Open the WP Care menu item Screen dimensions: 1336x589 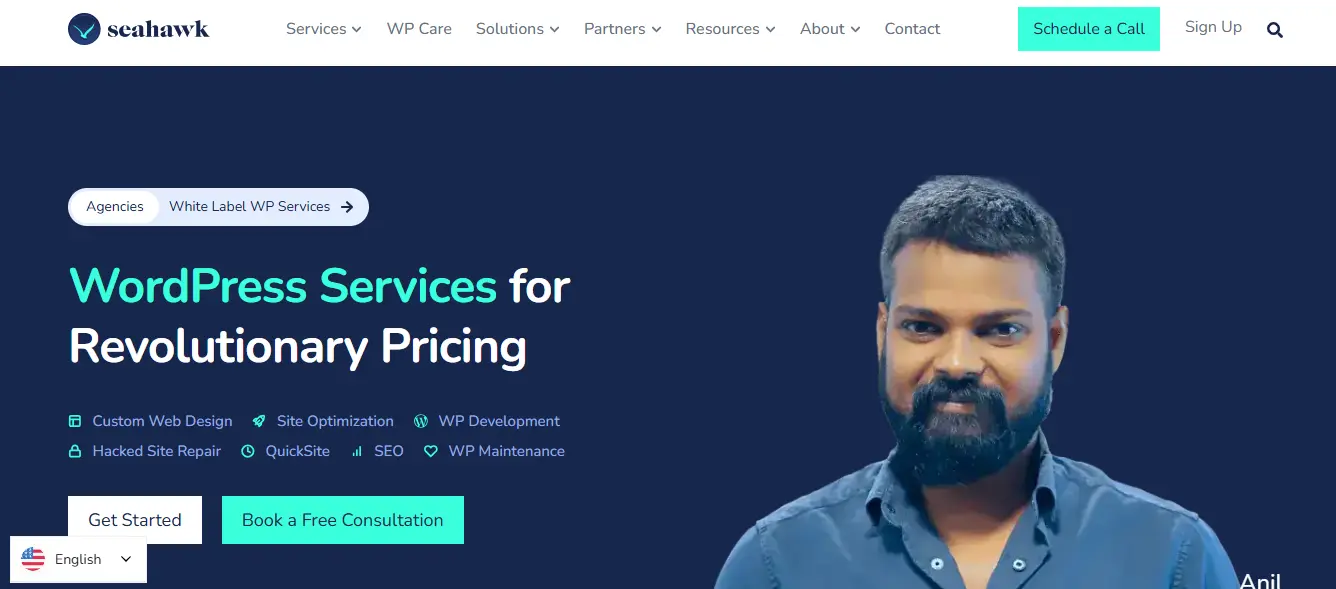click(419, 29)
